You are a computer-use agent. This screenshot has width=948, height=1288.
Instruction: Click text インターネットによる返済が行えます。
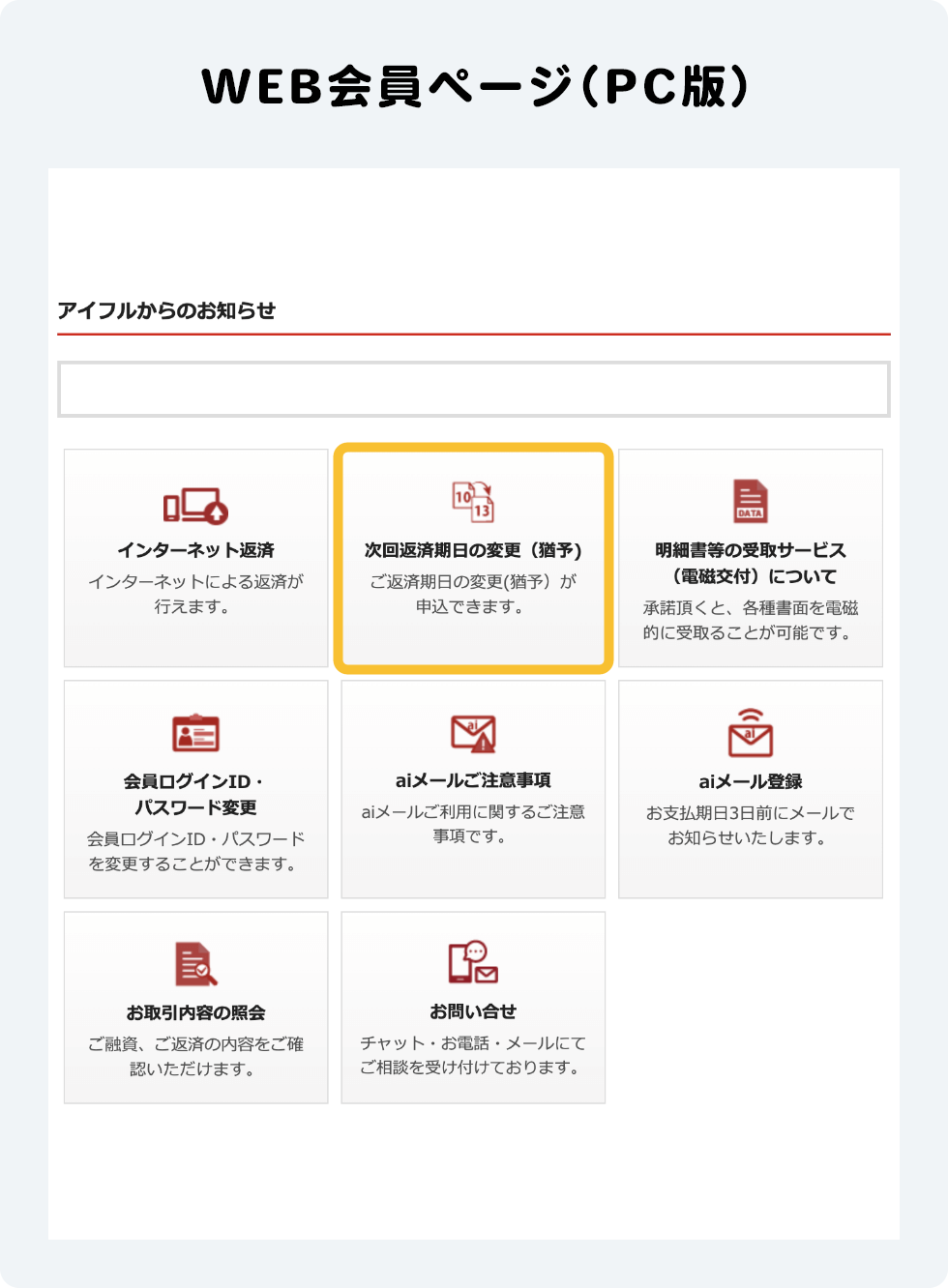pos(195,594)
